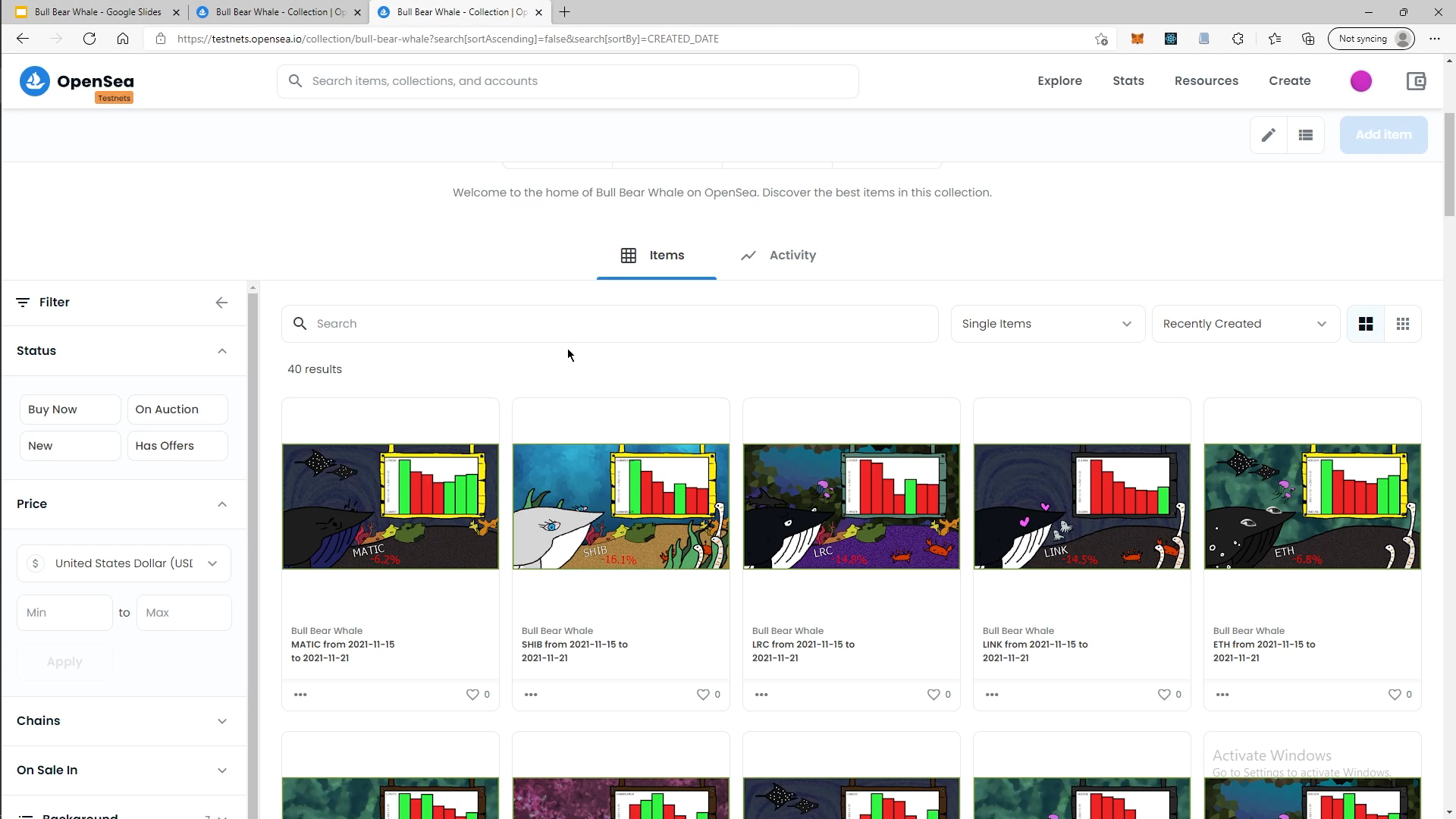Collapse the Price filter section
The width and height of the screenshot is (1456, 819).
click(124, 504)
